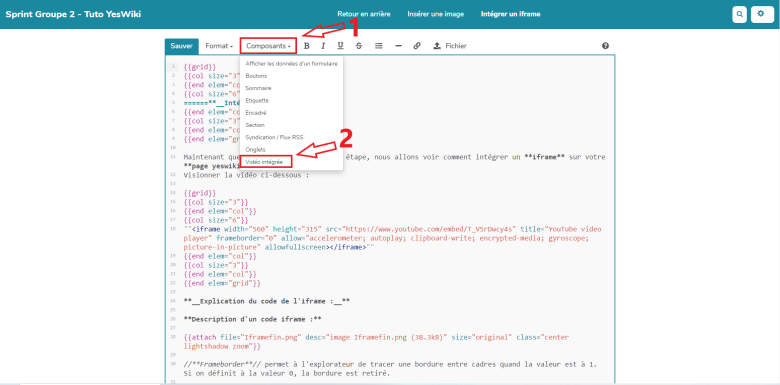Image resolution: width=780 pixels, height=385 pixels.
Task: Go to Retour en arrière link
Action: click(364, 14)
